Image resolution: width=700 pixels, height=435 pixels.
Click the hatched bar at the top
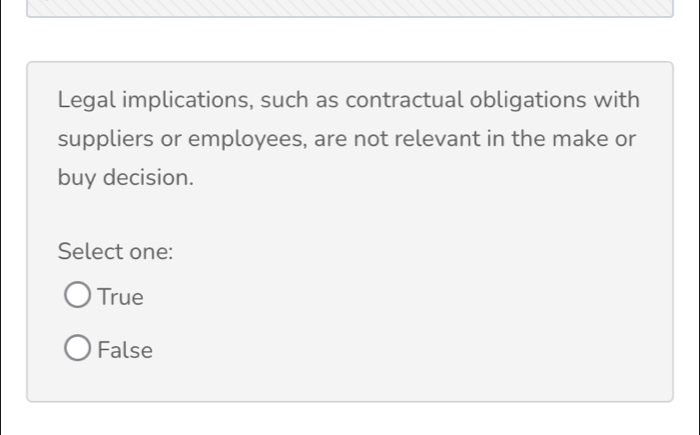point(350,8)
